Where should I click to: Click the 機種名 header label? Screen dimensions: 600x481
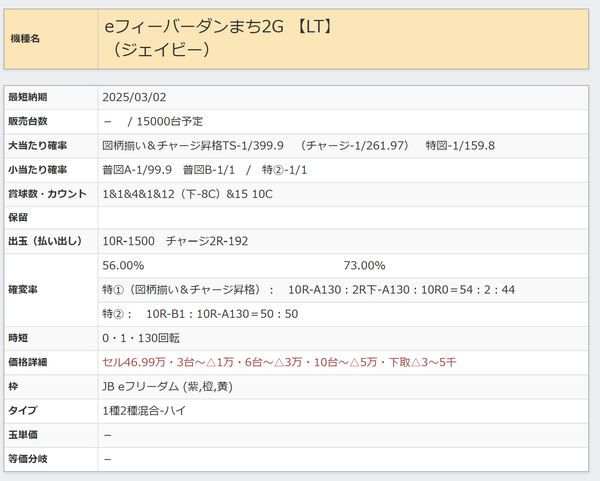pos(25,39)
